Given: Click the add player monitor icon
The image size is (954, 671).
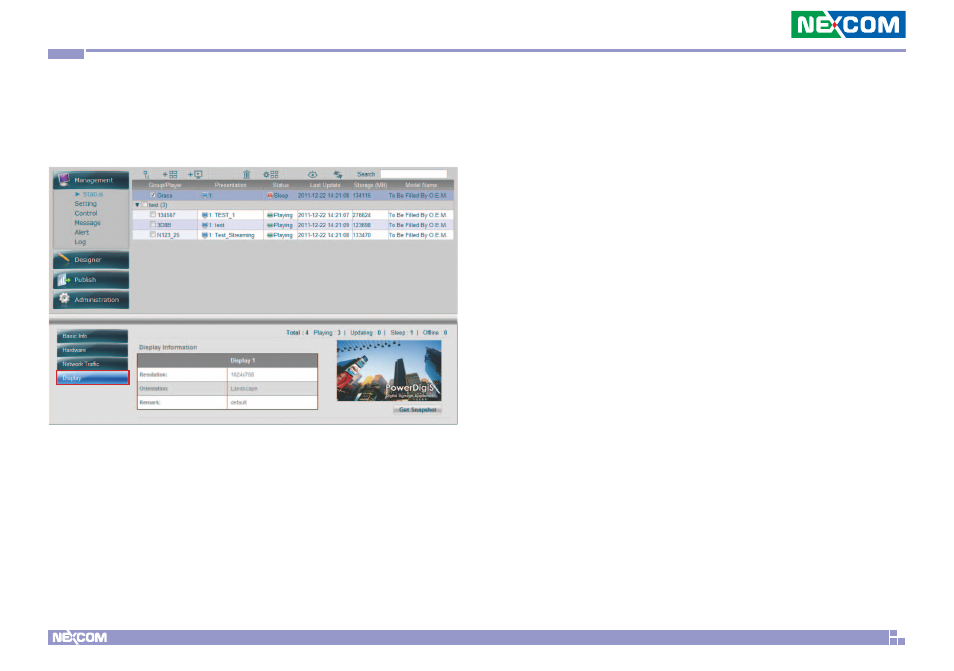Looking at the screenshot, I should [195, 175].
